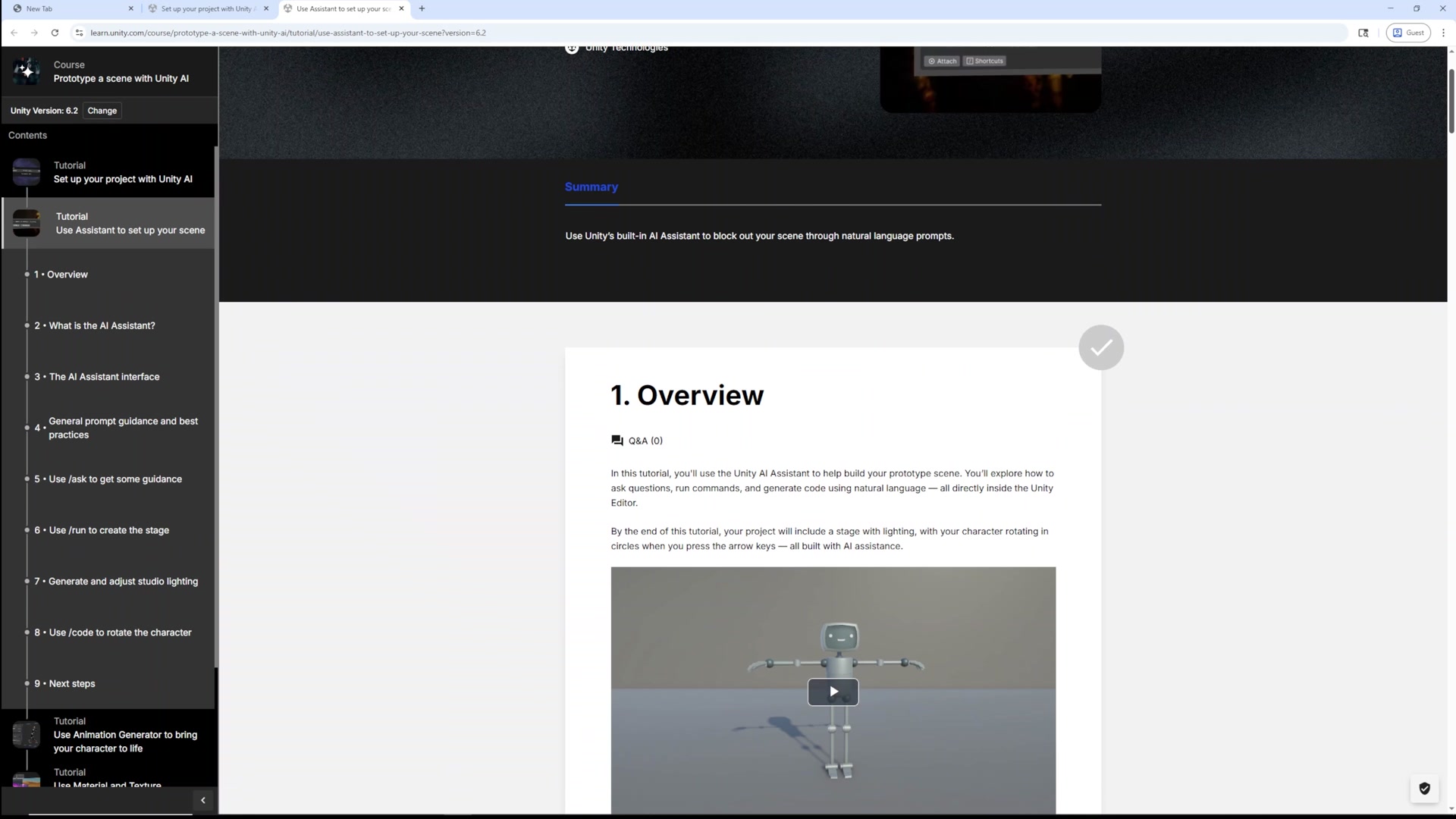
Task: Close the New Tab tab
Action: coord(130,8)
